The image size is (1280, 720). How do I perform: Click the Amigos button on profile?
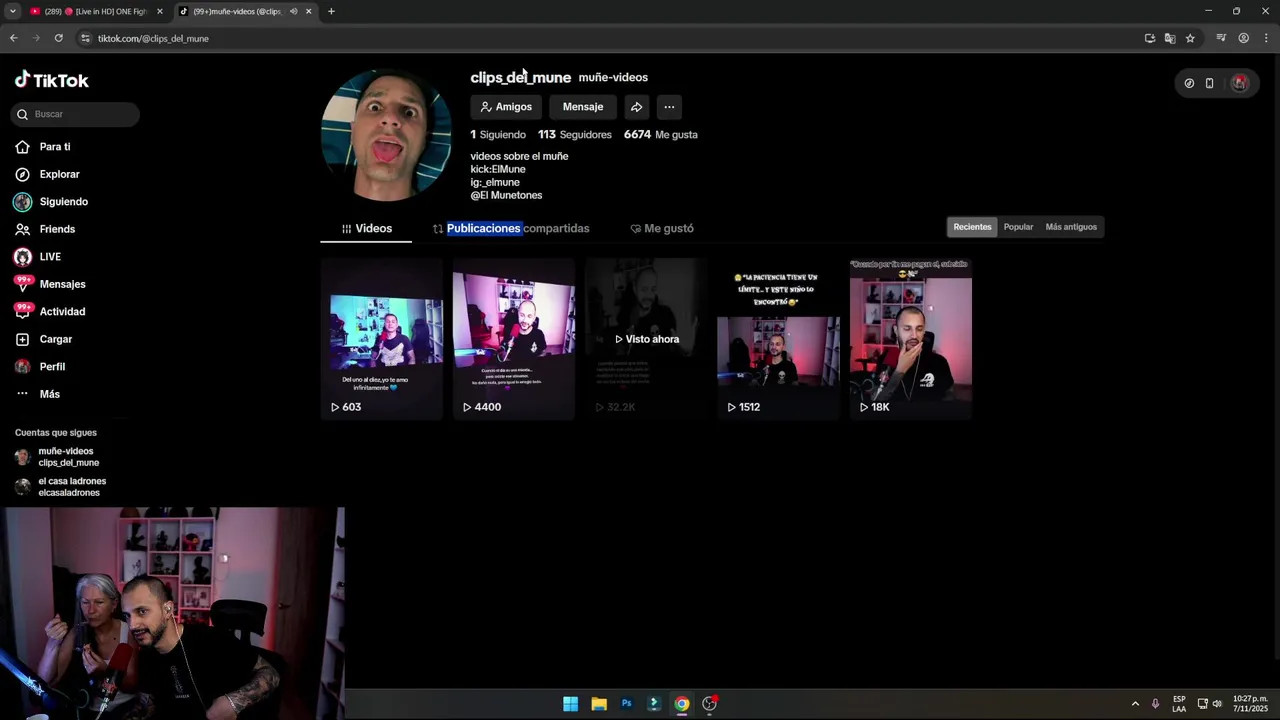coord(506,107)
